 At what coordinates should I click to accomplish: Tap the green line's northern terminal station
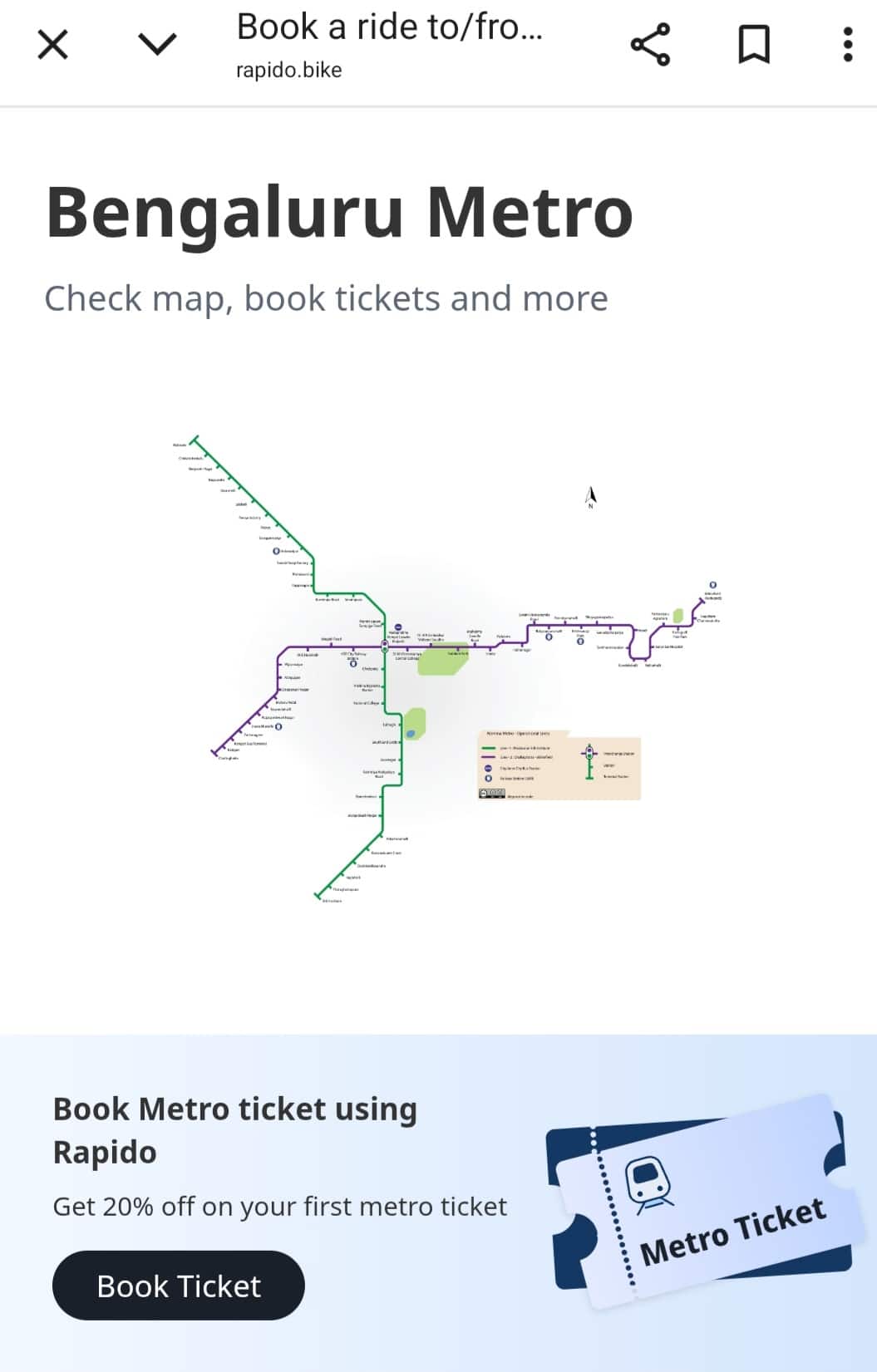(x=194, y=439)
